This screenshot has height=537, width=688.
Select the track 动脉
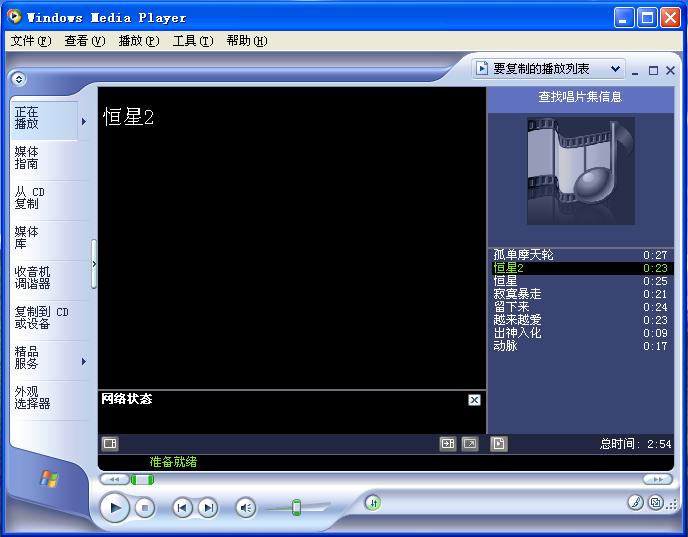tap(581, 346)
